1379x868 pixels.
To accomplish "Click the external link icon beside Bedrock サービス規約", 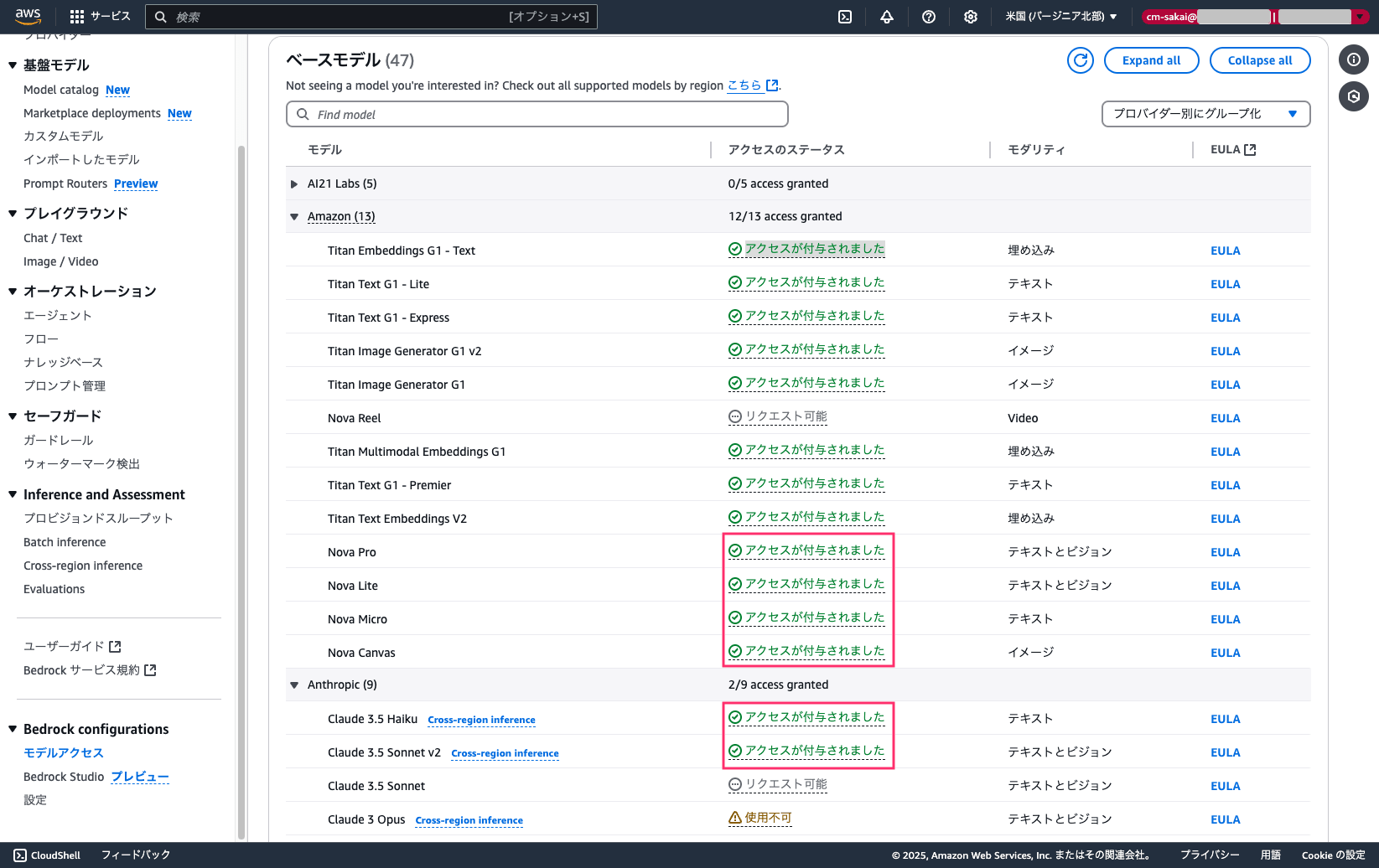I will coord(151,670).
